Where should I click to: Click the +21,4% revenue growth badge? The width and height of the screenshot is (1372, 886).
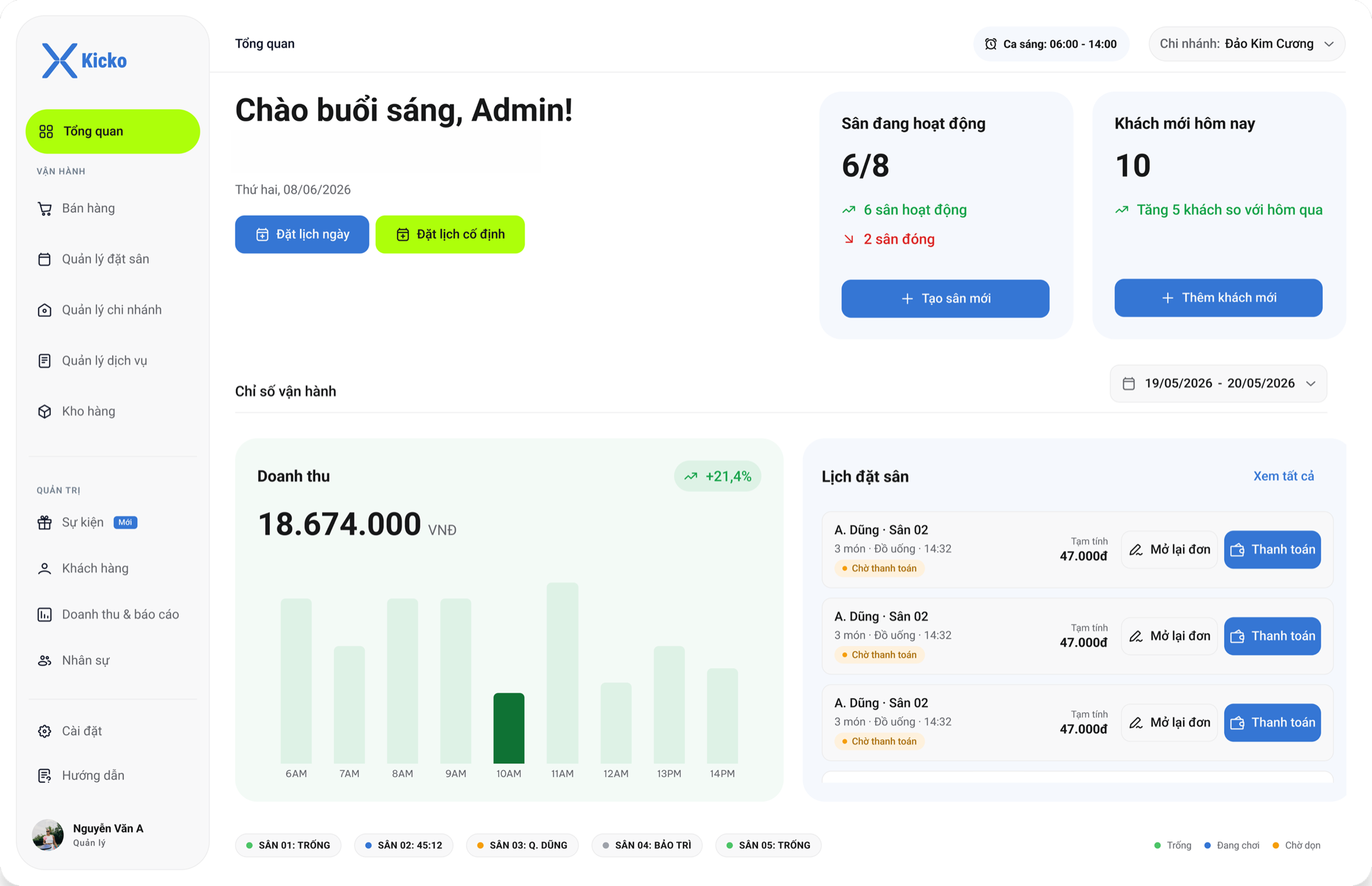pos(718,476)
